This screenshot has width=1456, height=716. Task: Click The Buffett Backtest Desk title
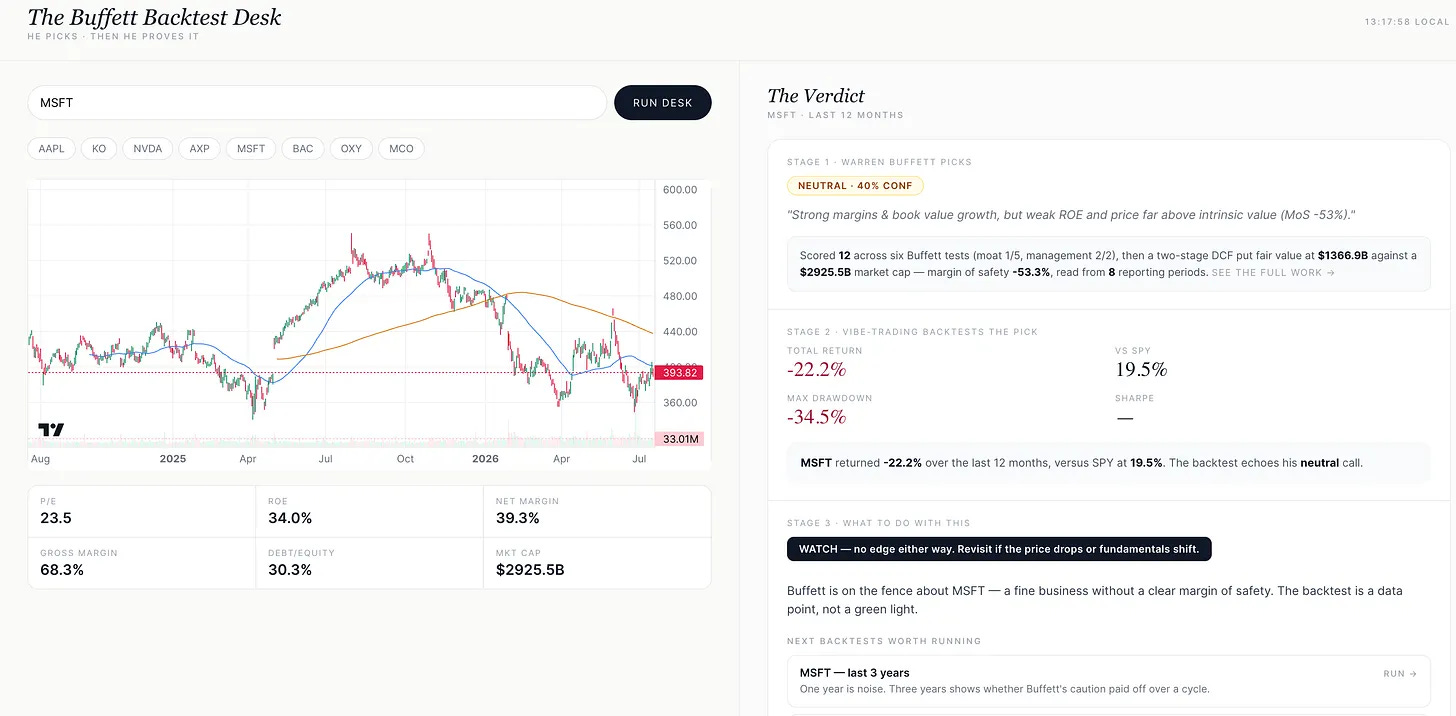[155, 18]
